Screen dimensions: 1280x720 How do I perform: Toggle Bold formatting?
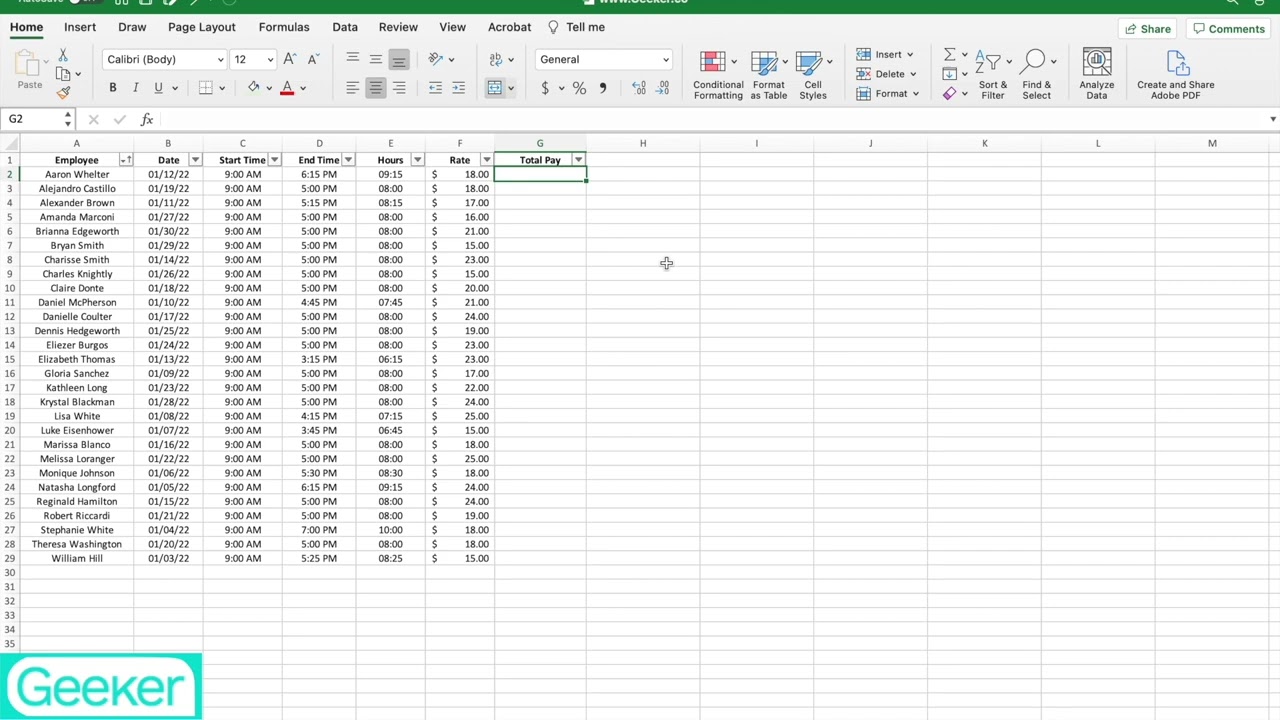click(112, 88)
